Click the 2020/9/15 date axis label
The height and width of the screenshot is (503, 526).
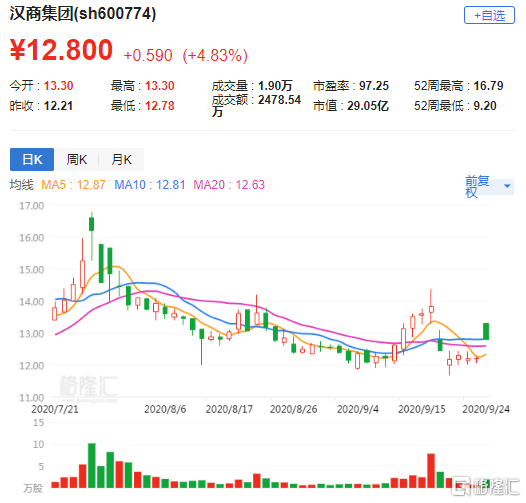point(422,409)
